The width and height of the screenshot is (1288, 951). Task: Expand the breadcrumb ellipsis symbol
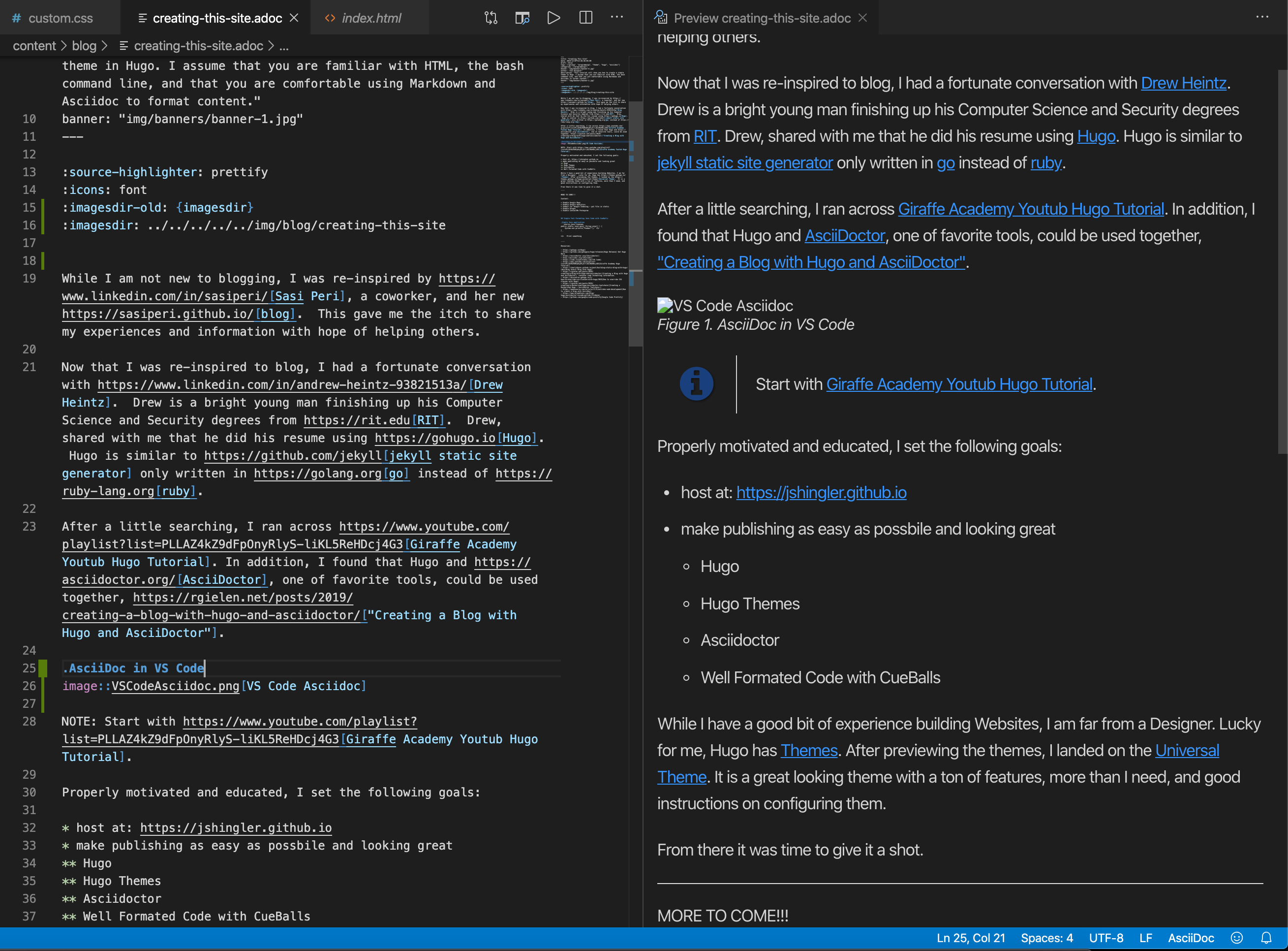click(x=283, y=46)
